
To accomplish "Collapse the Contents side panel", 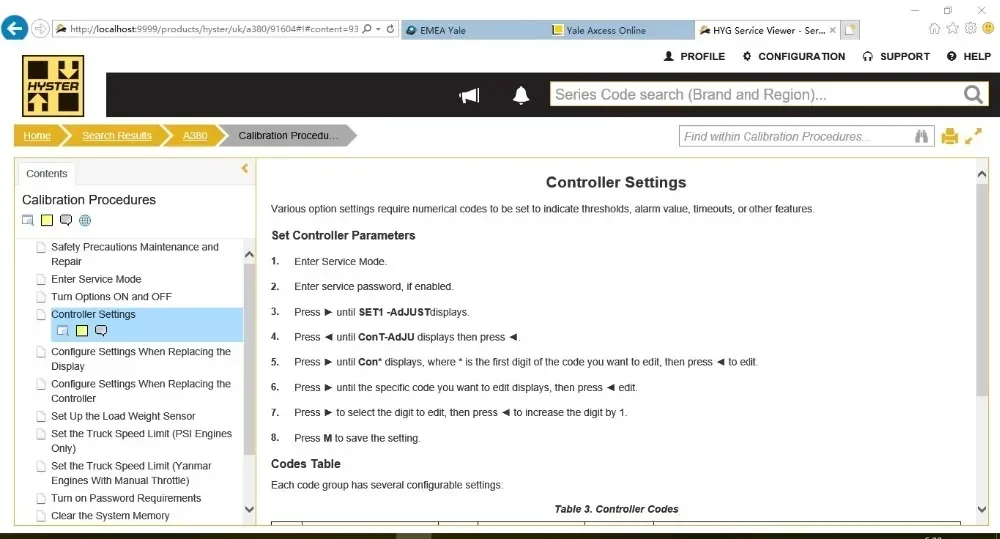I will coord(245,168).
